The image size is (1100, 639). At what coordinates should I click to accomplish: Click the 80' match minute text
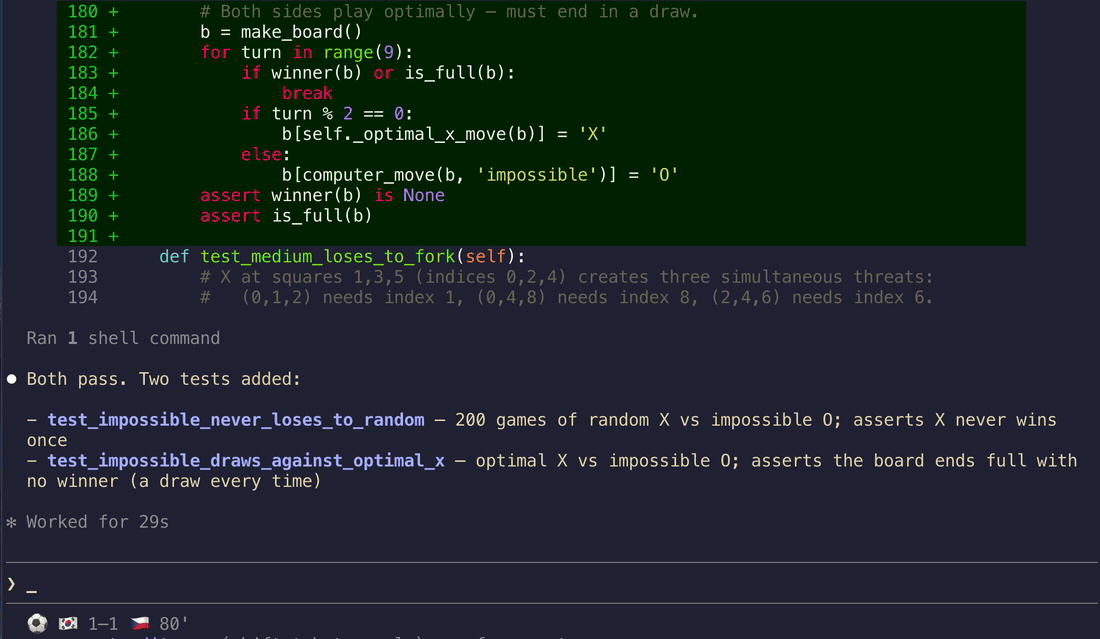click(174, 624)
